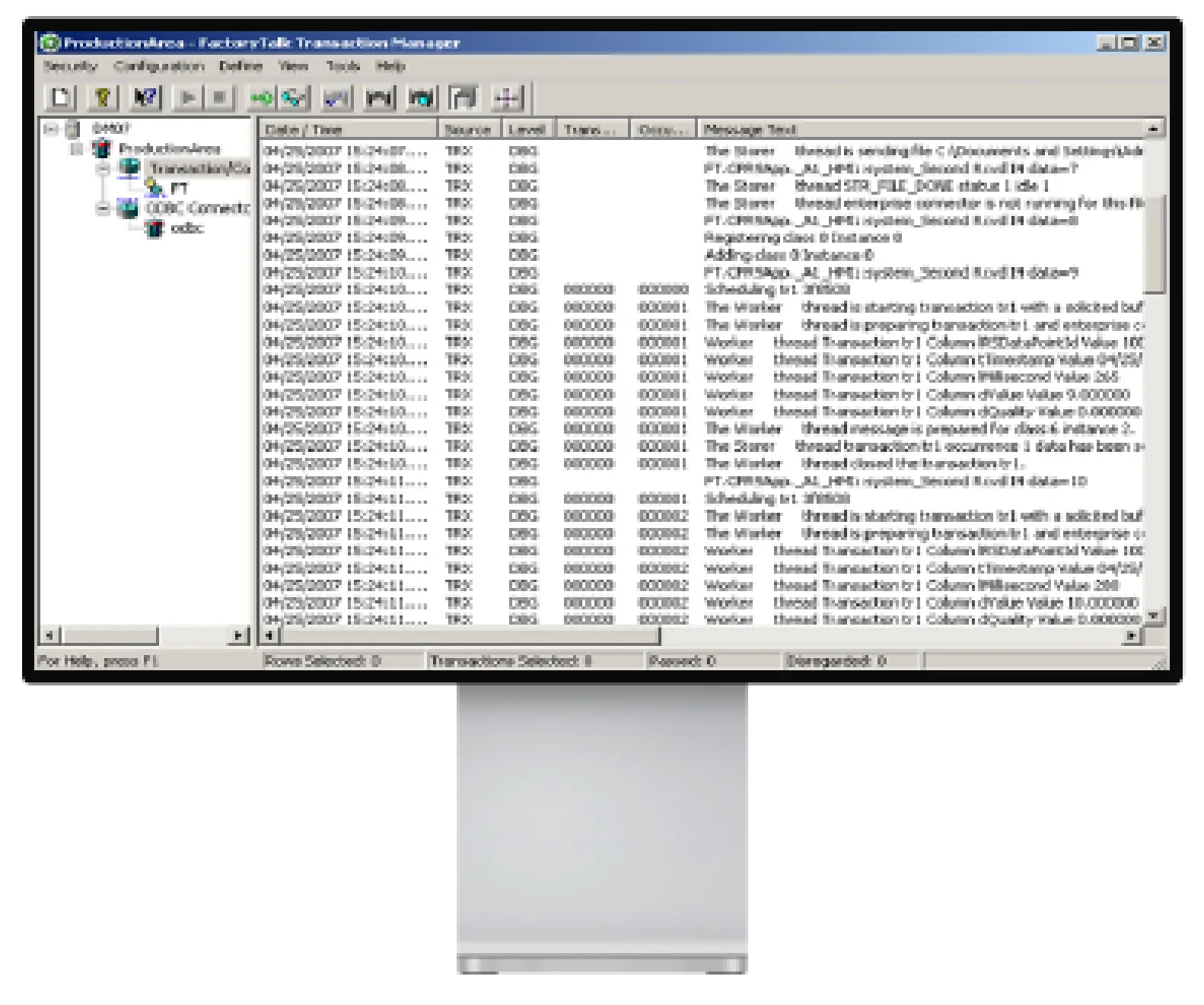
Task: Click the Message Text column header
Action: (x=922, y=129)
